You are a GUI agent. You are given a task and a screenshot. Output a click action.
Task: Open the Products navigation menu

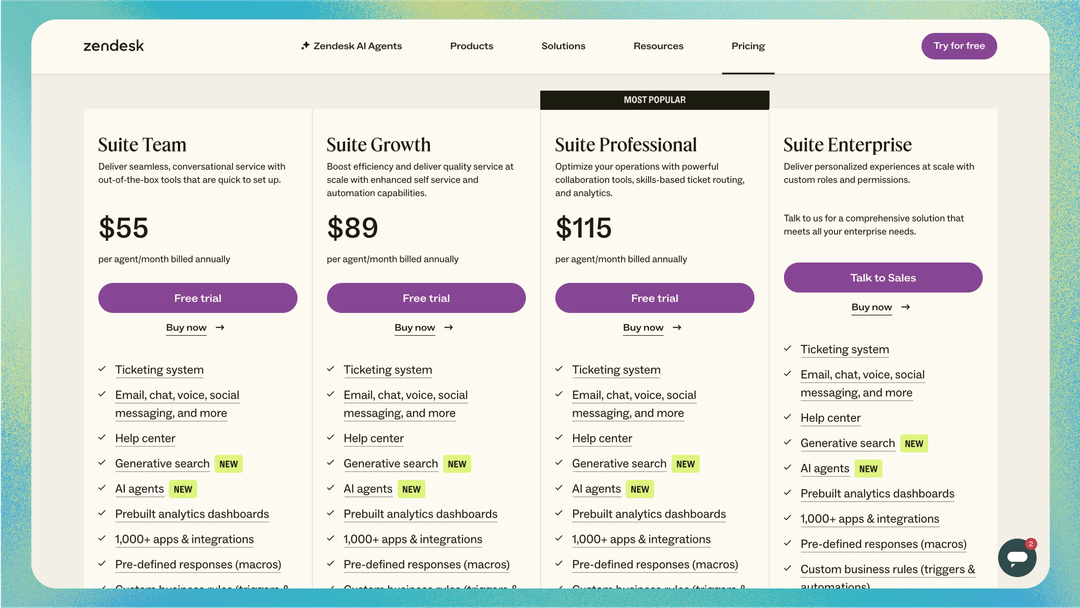pos(471,46)
